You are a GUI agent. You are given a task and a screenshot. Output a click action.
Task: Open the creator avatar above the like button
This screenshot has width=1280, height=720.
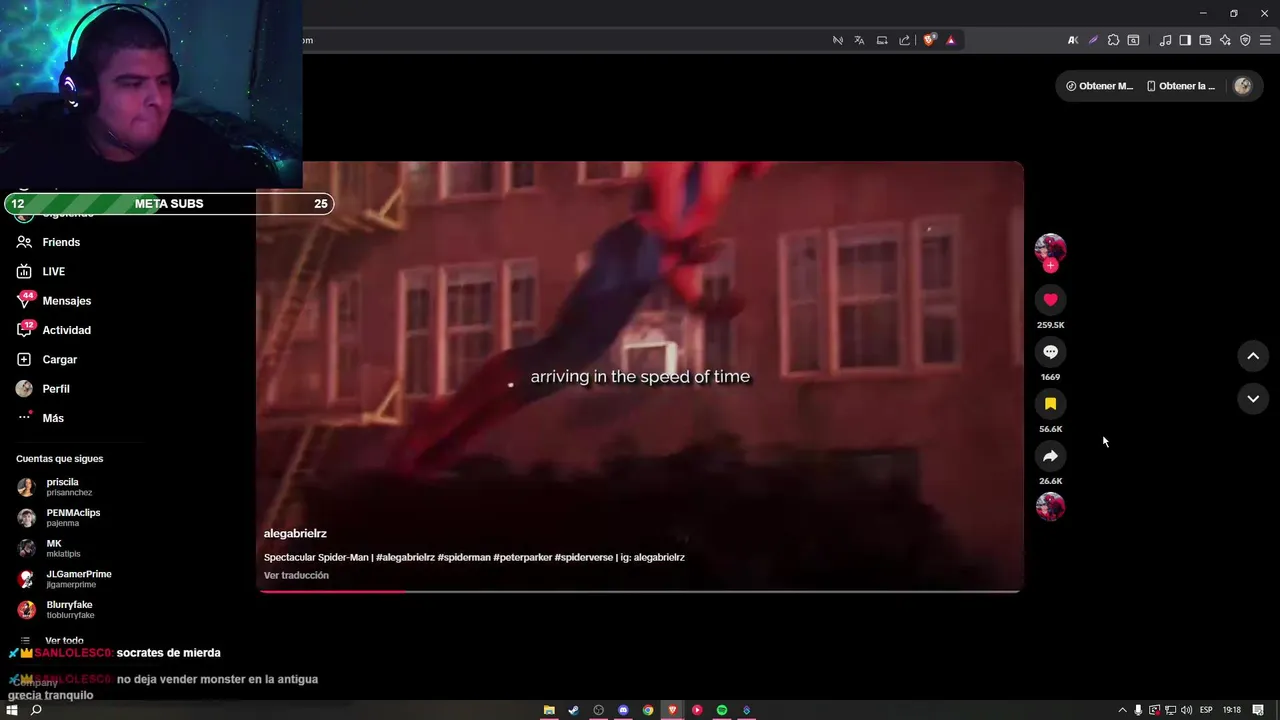1050,248
